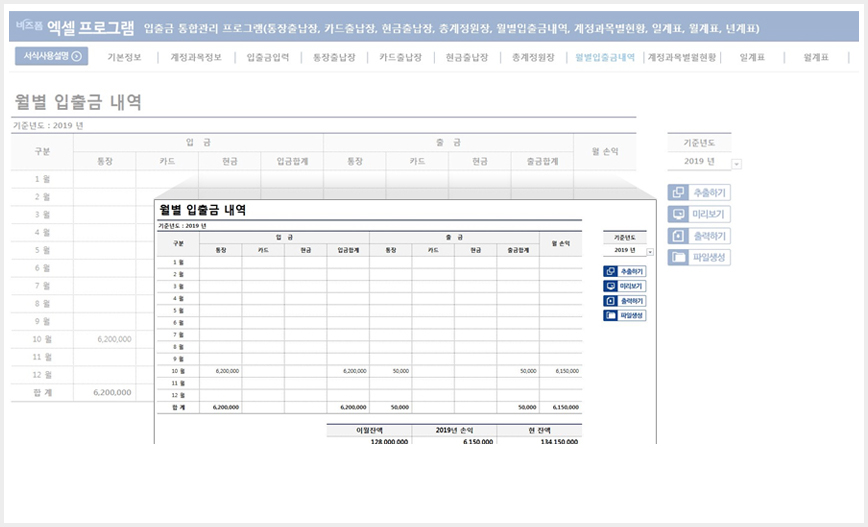Go to the 입출금입력 tab

pos(268,57)
